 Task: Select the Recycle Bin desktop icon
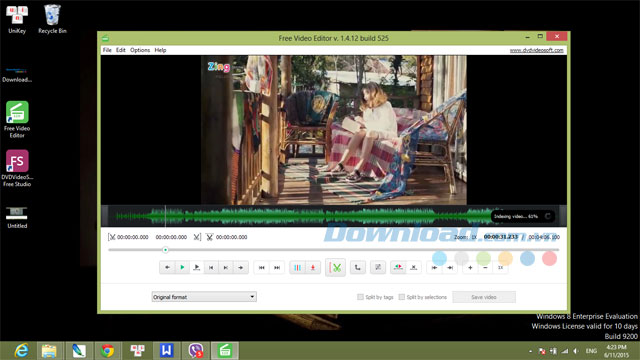52,19
